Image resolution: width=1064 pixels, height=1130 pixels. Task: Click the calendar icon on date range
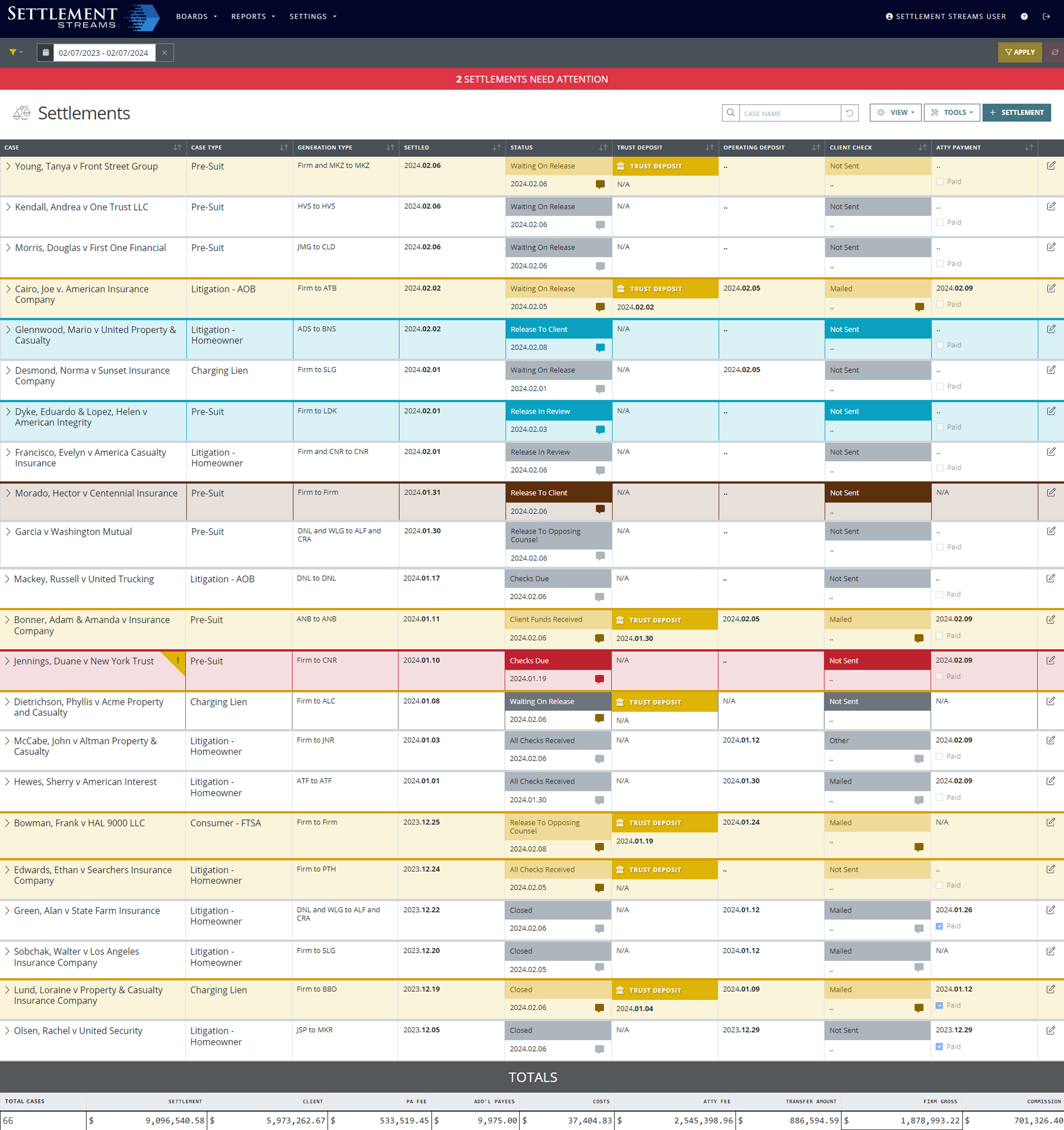click(46, 52)
